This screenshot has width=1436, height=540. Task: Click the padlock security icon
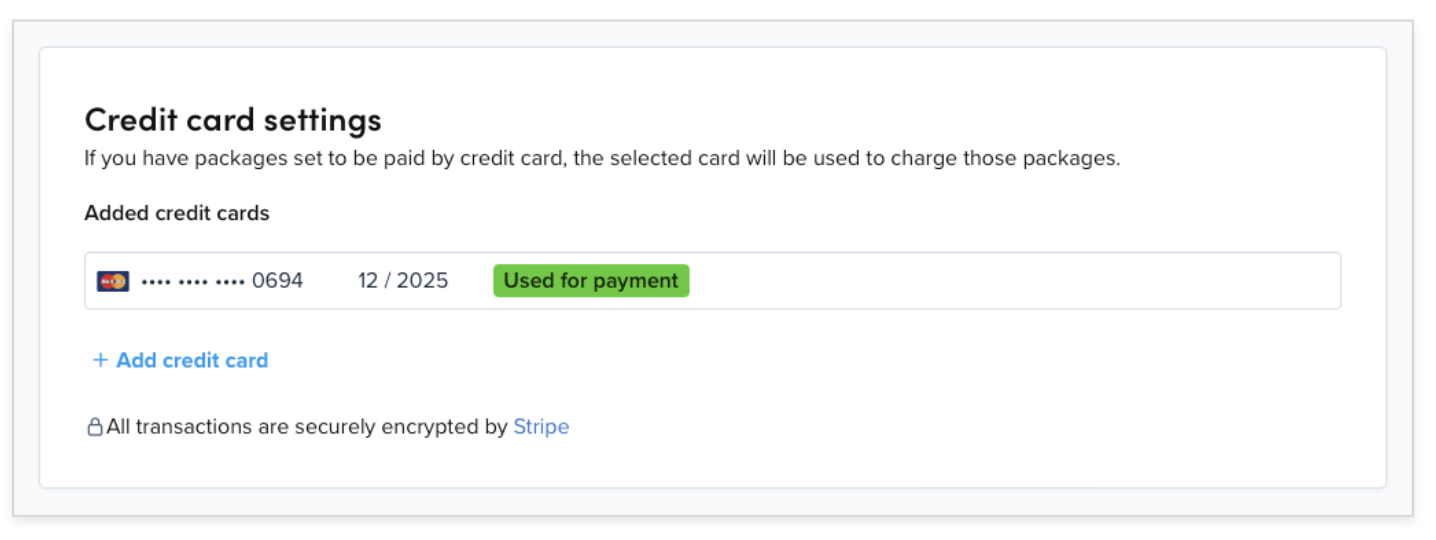95,427
